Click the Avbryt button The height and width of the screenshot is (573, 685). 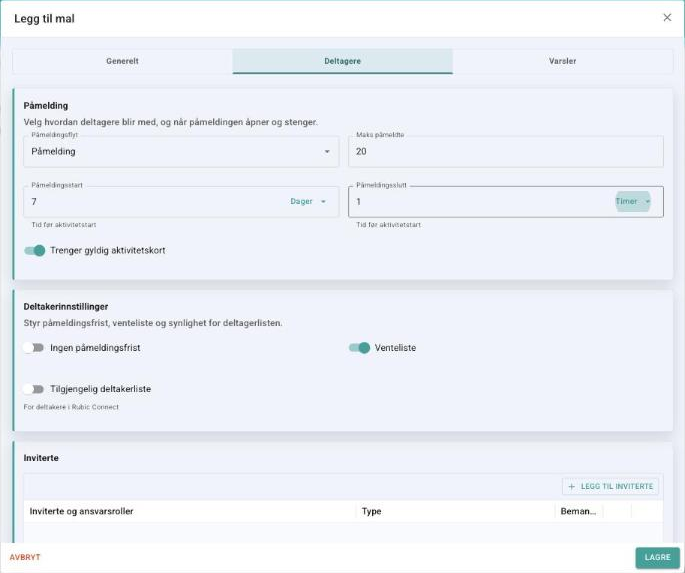25,557
